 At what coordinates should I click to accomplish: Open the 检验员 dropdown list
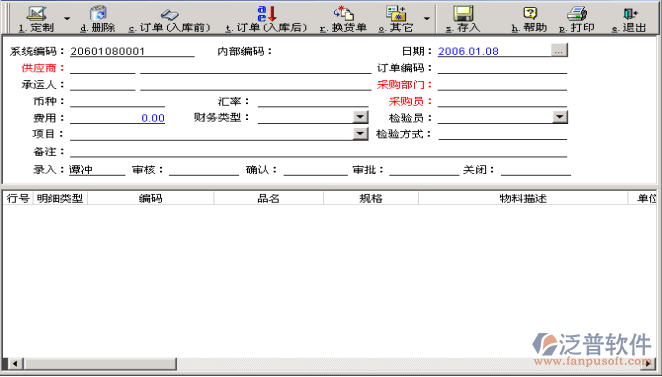pyautogui.click(x=559, y=117)
